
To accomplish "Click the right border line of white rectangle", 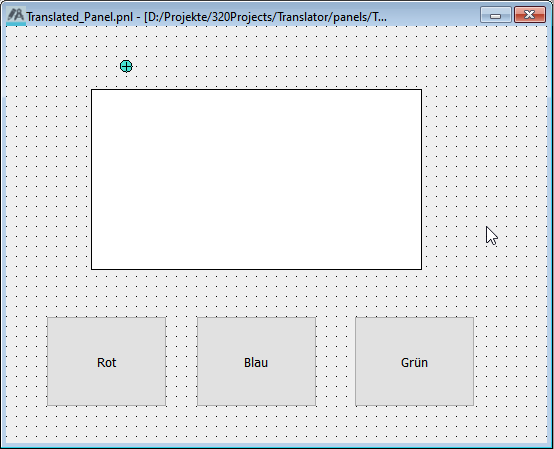I will pyautogui.click(x=422, y=179).
